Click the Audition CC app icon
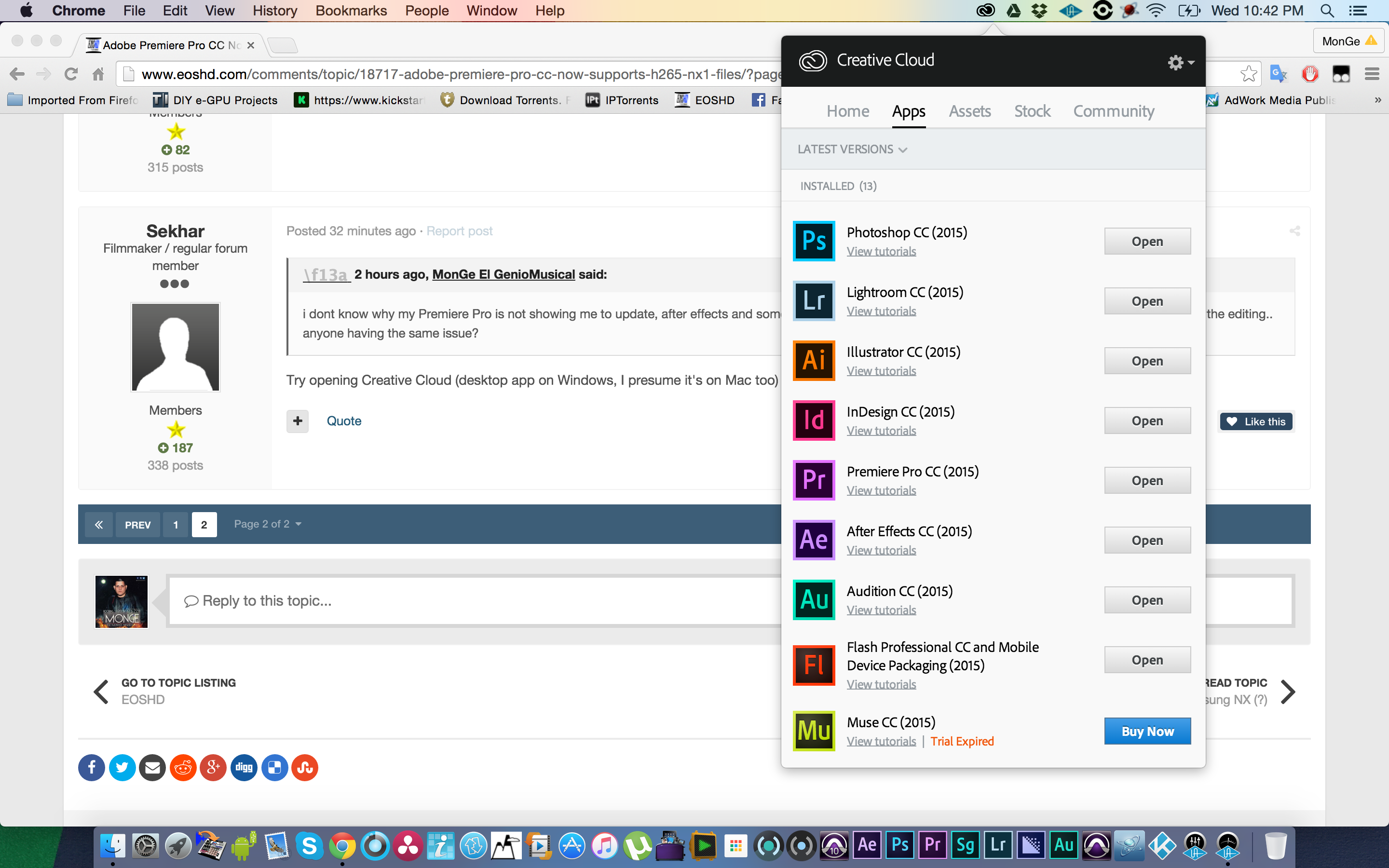 tap(814, 599)
